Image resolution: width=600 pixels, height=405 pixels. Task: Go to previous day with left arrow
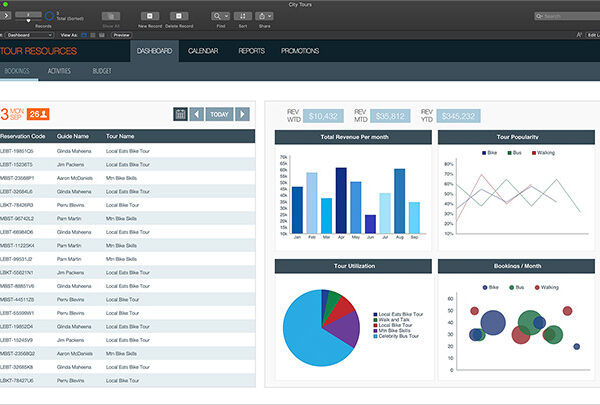tap(197, 114)
